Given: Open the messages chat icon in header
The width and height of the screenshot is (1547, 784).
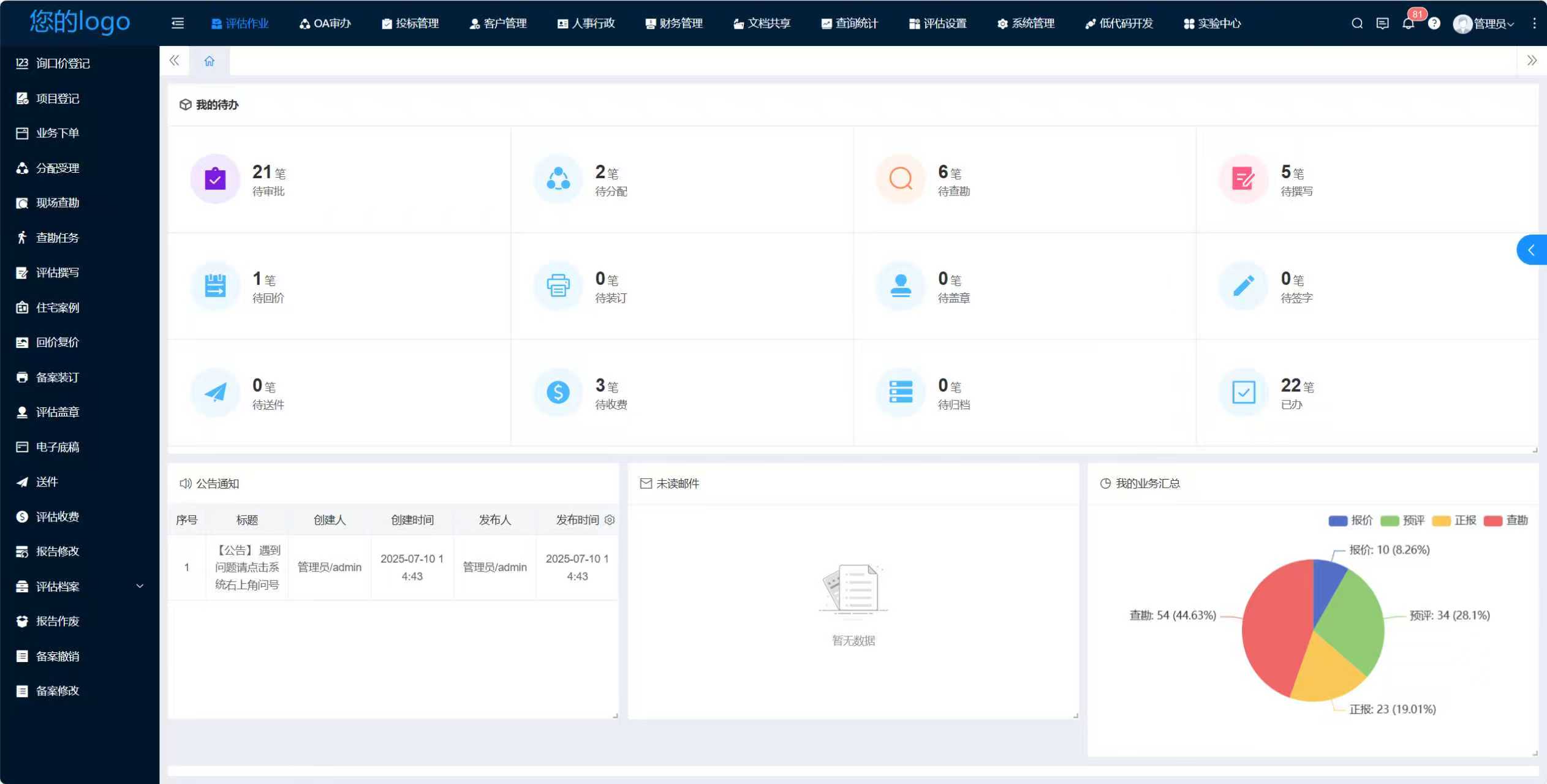Looking at the screenshot, I should [1382, 23].
